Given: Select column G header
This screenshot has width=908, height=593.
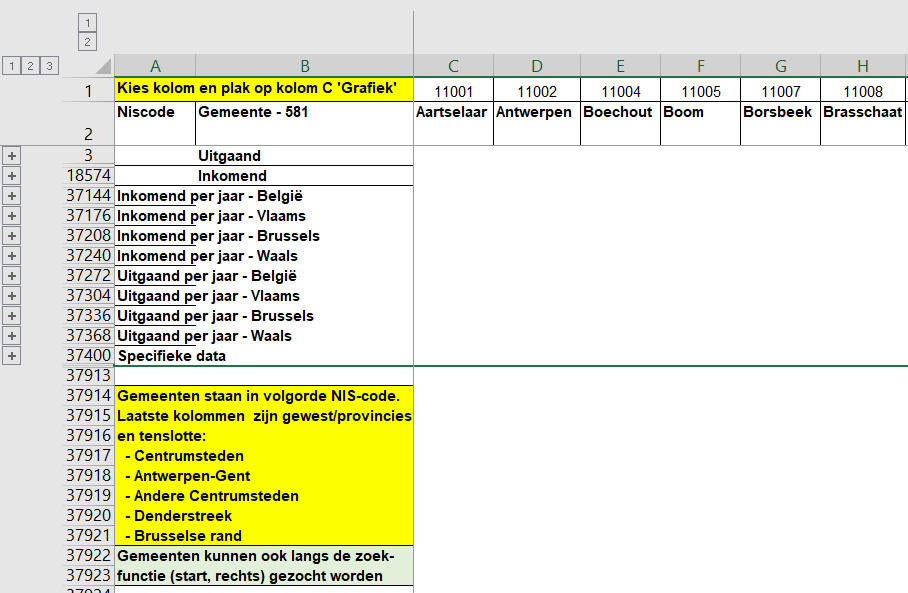Looking at the screenshot, I should click(x=781, y=66).
